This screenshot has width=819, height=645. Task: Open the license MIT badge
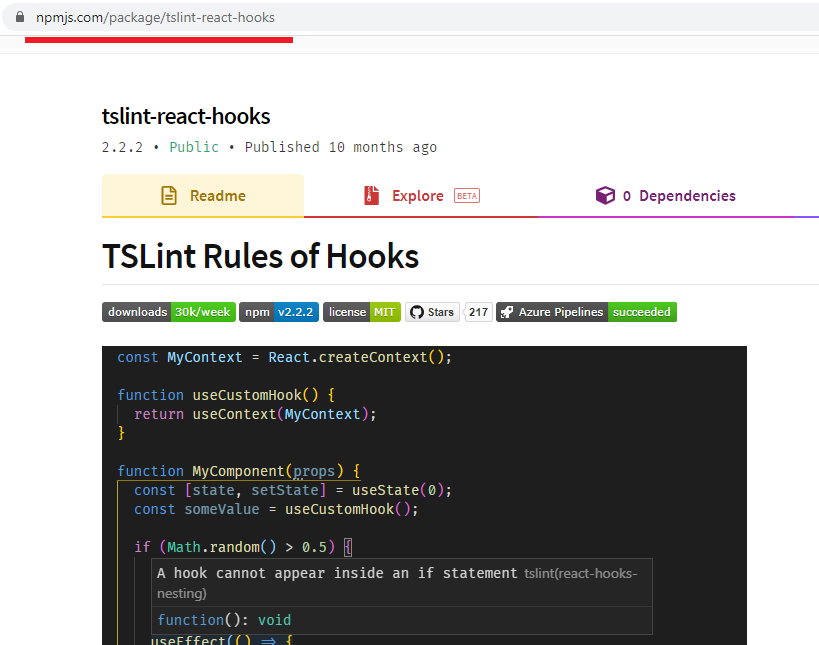pos(361,312)
